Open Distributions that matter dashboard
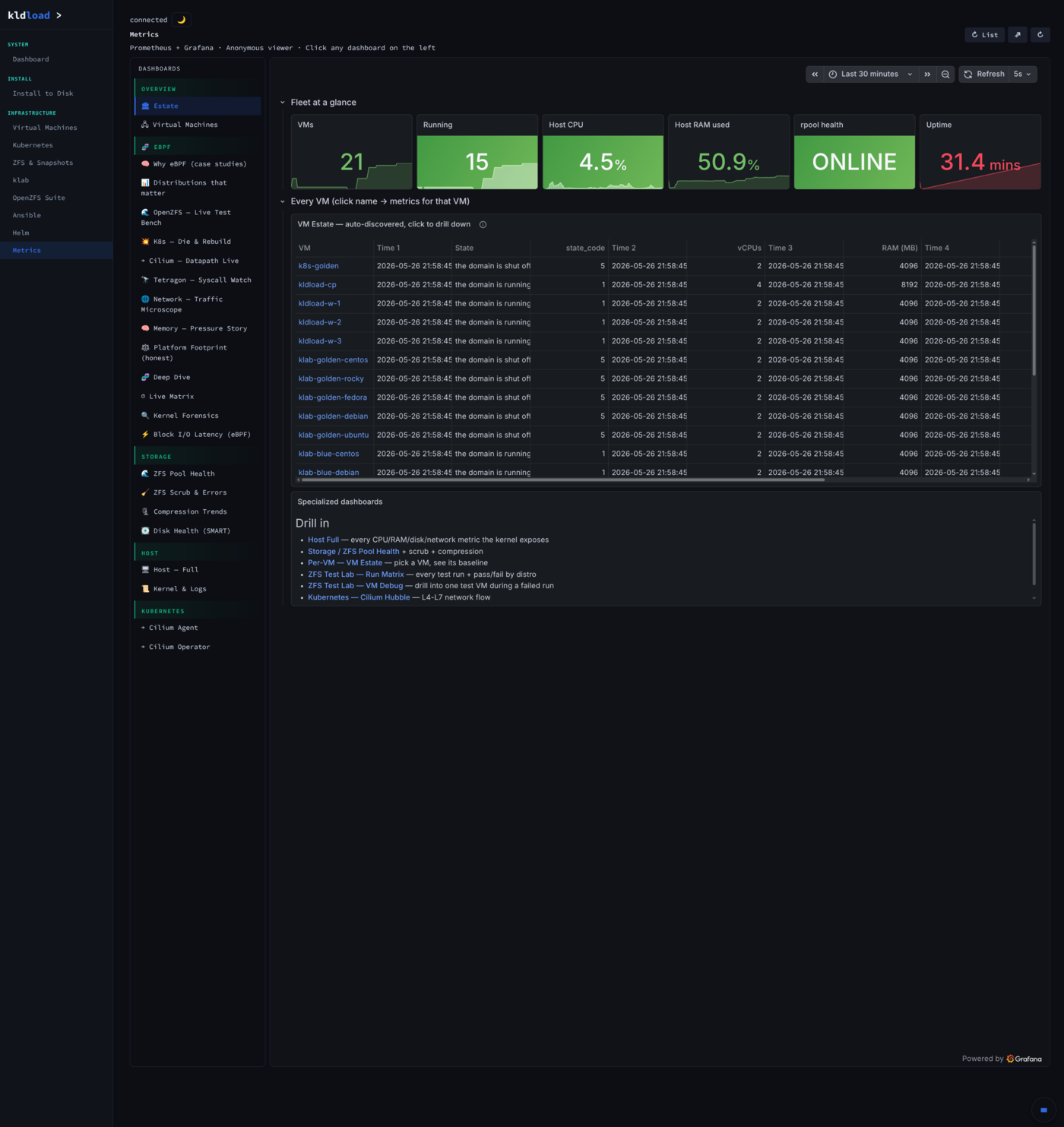The width and height of the screenshot is (1064, 1127). (198, 188)
